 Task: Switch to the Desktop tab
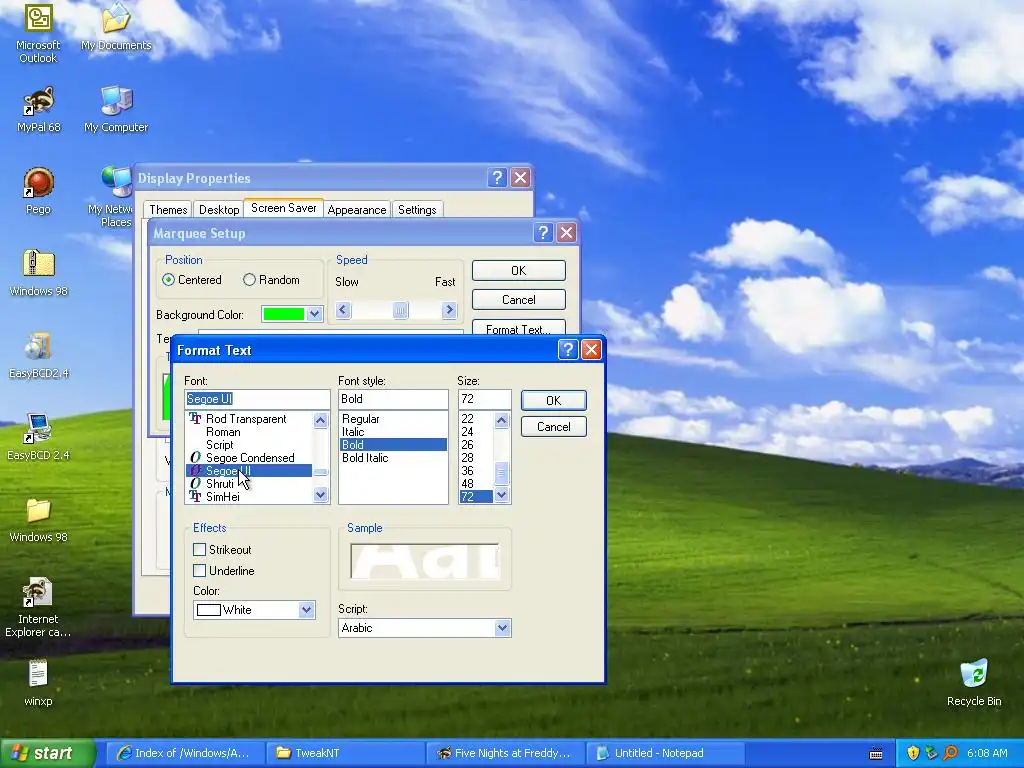(219, 210)
